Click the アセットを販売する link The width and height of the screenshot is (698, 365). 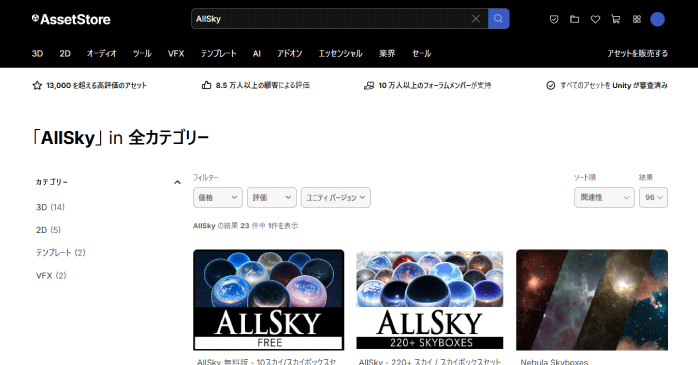click(x=637, y=53)
